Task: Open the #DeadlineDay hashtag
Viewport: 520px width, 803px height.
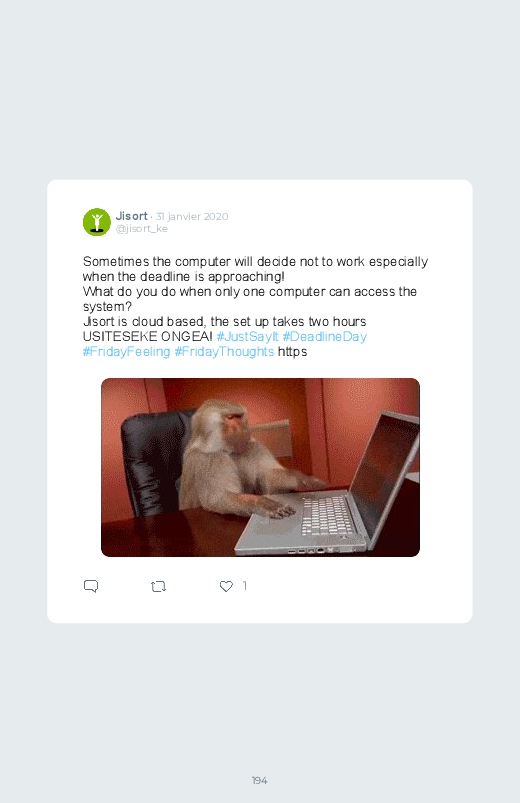Action: pyautogui.click(x=325, y=336)
